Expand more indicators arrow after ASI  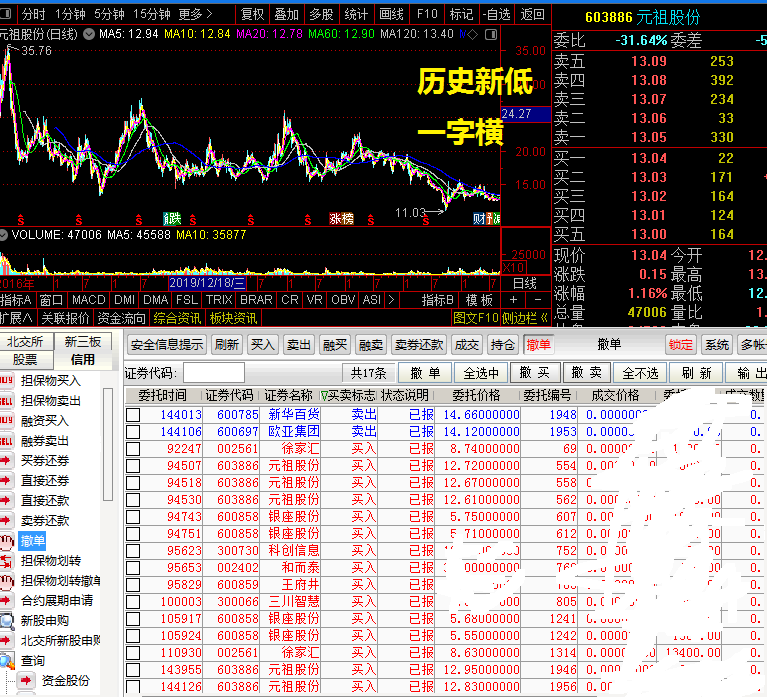click(x=391, y=299)
